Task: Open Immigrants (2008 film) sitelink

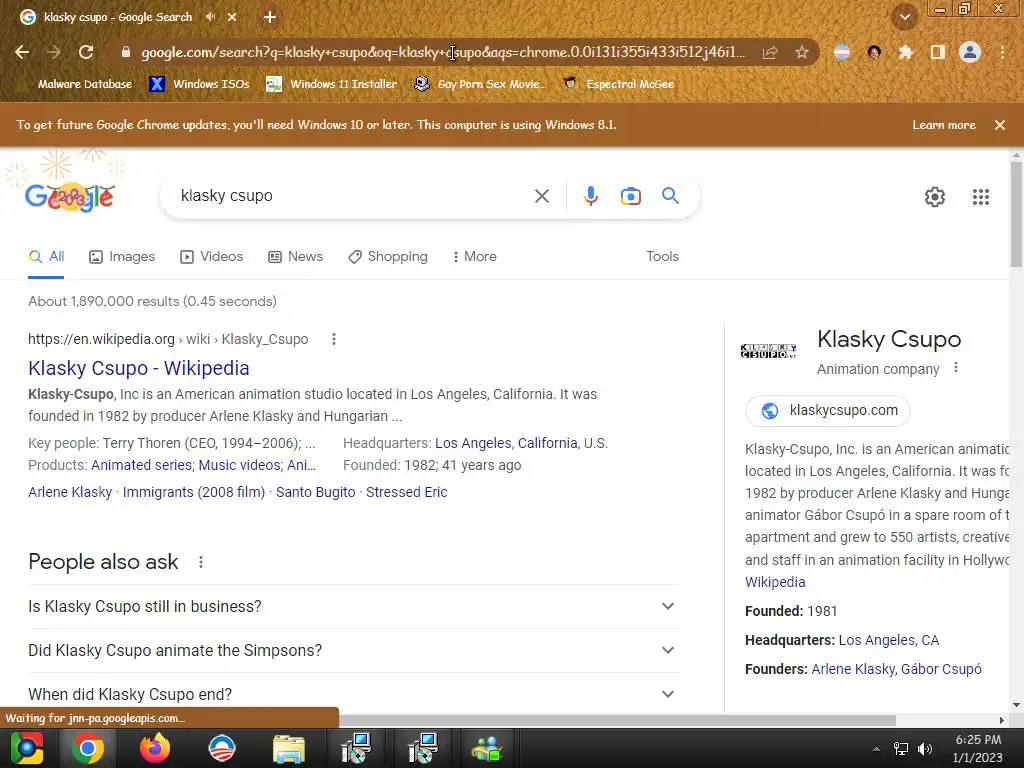Action: pyautogui.click(x=194, y=492)
